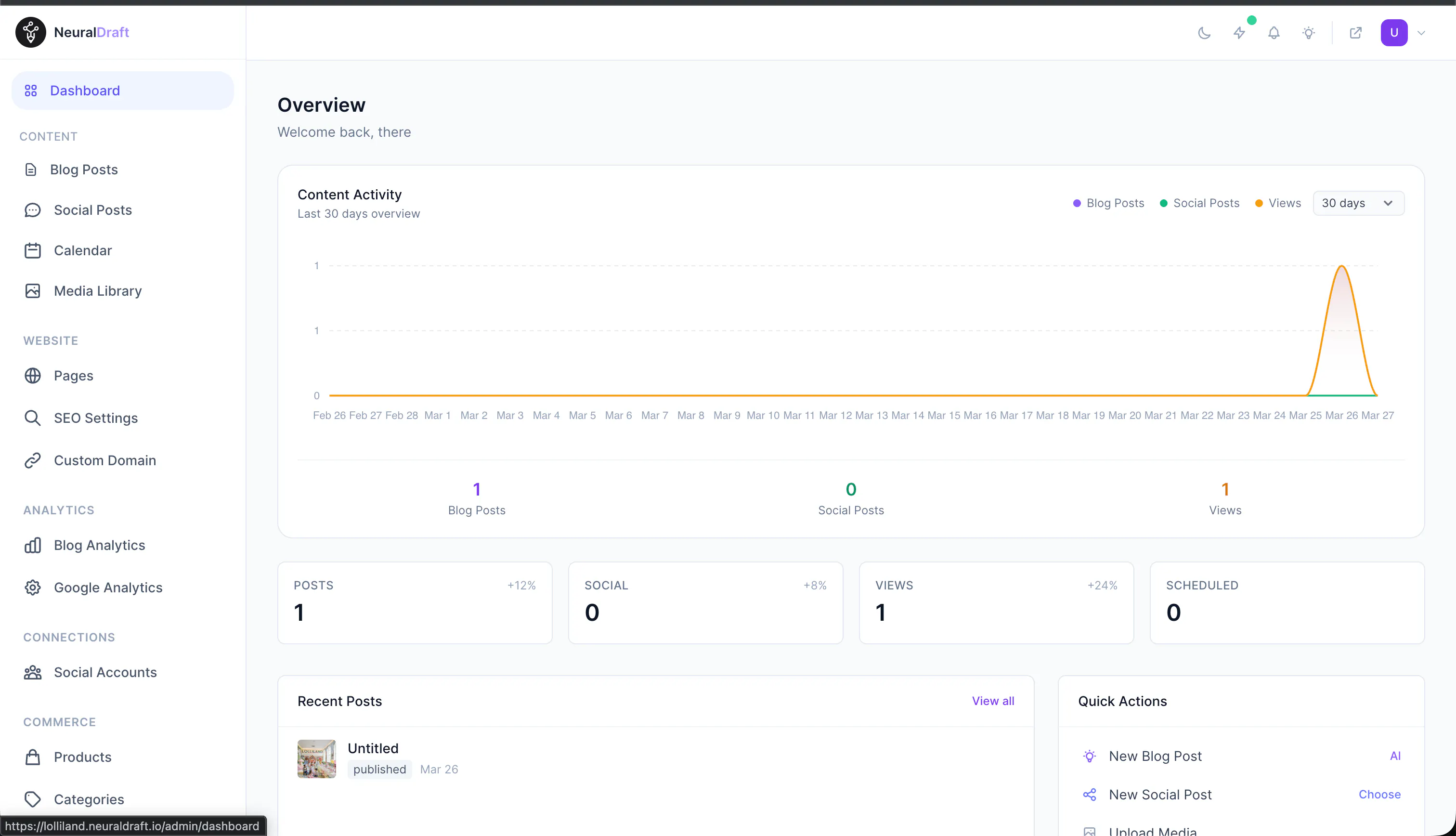Click the Mar 26 axis label

click(x=1341, y=415)
